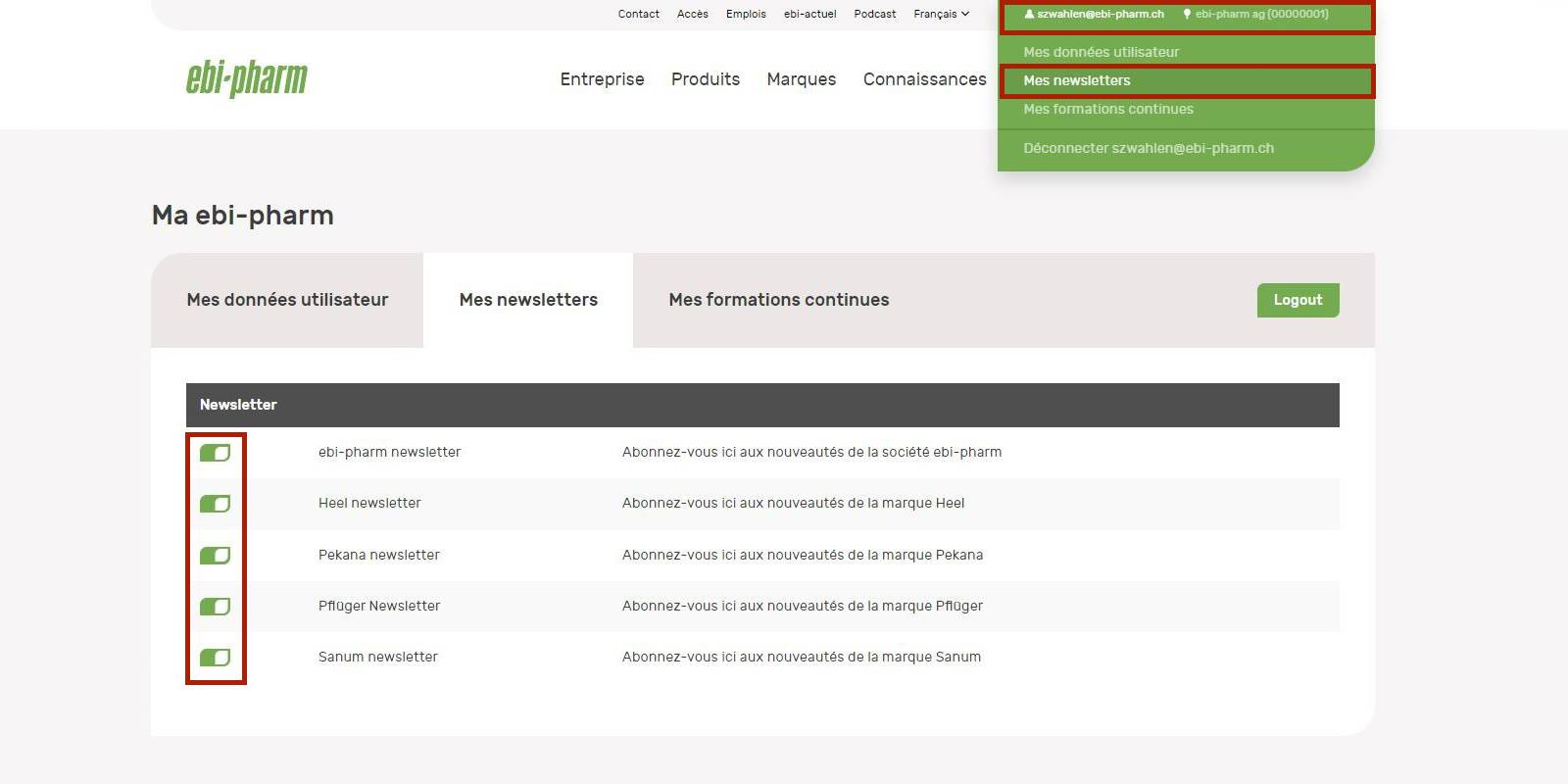Switch to the Mes newsletters tab
This screenshot has height=784, width=1568.
[528, 300]
